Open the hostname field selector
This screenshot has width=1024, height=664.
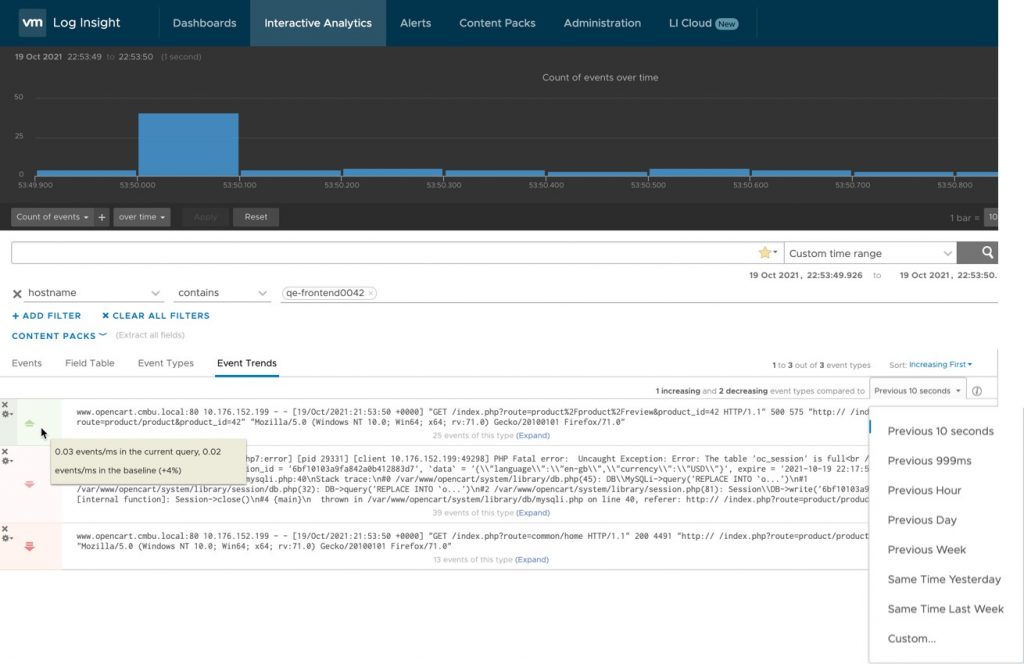point(93,293)
